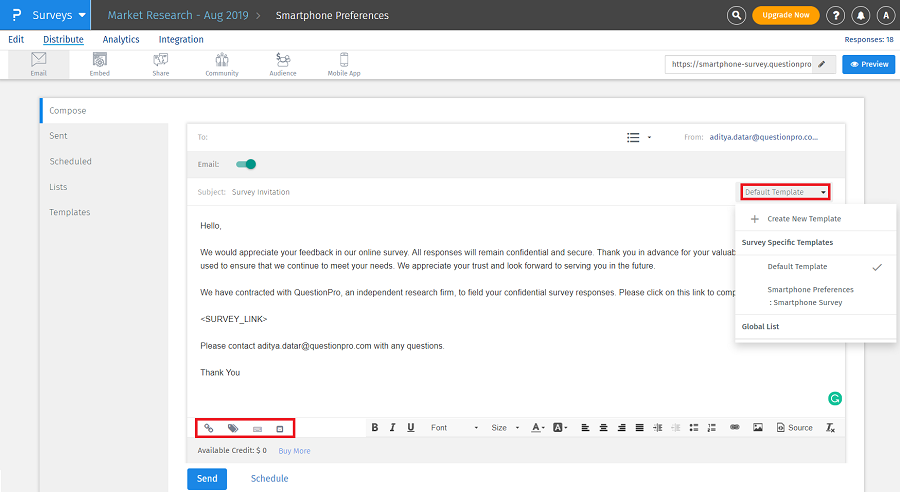Expand the Font family dropdown
This screenshot has width=900, height=492.
tap(447, 428)
